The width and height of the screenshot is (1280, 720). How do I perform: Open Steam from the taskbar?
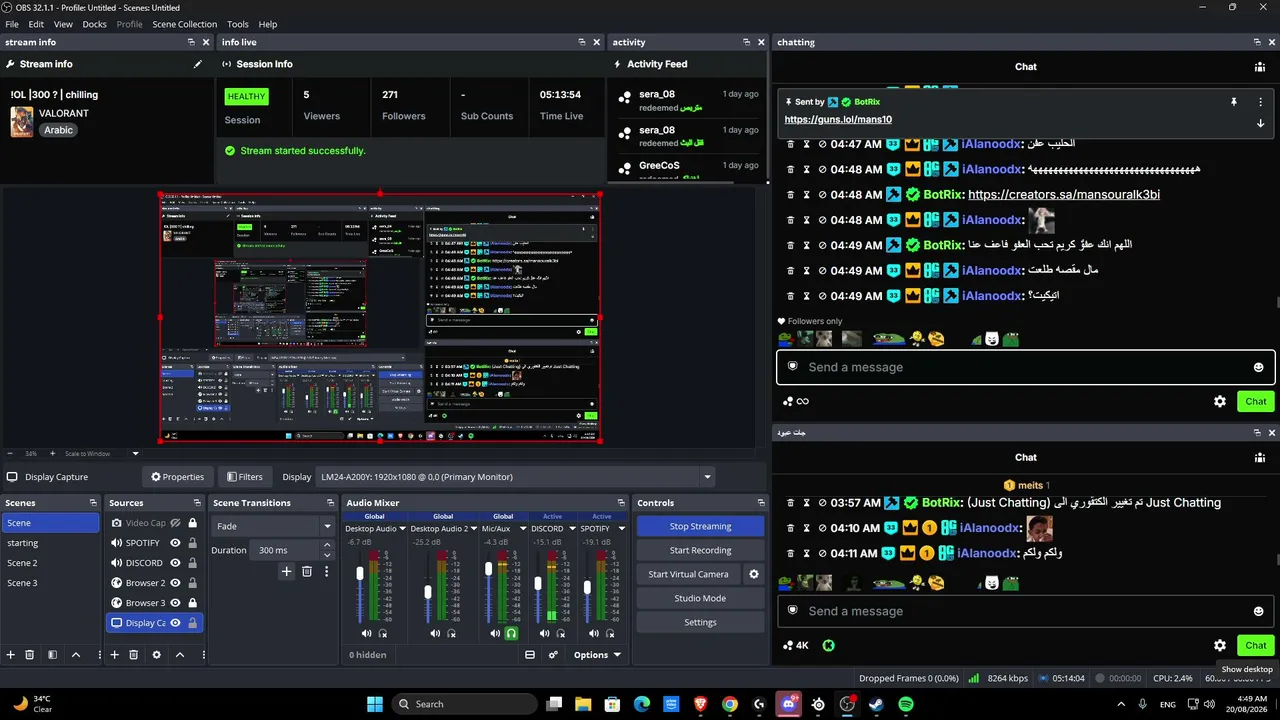tap(877, 704)
